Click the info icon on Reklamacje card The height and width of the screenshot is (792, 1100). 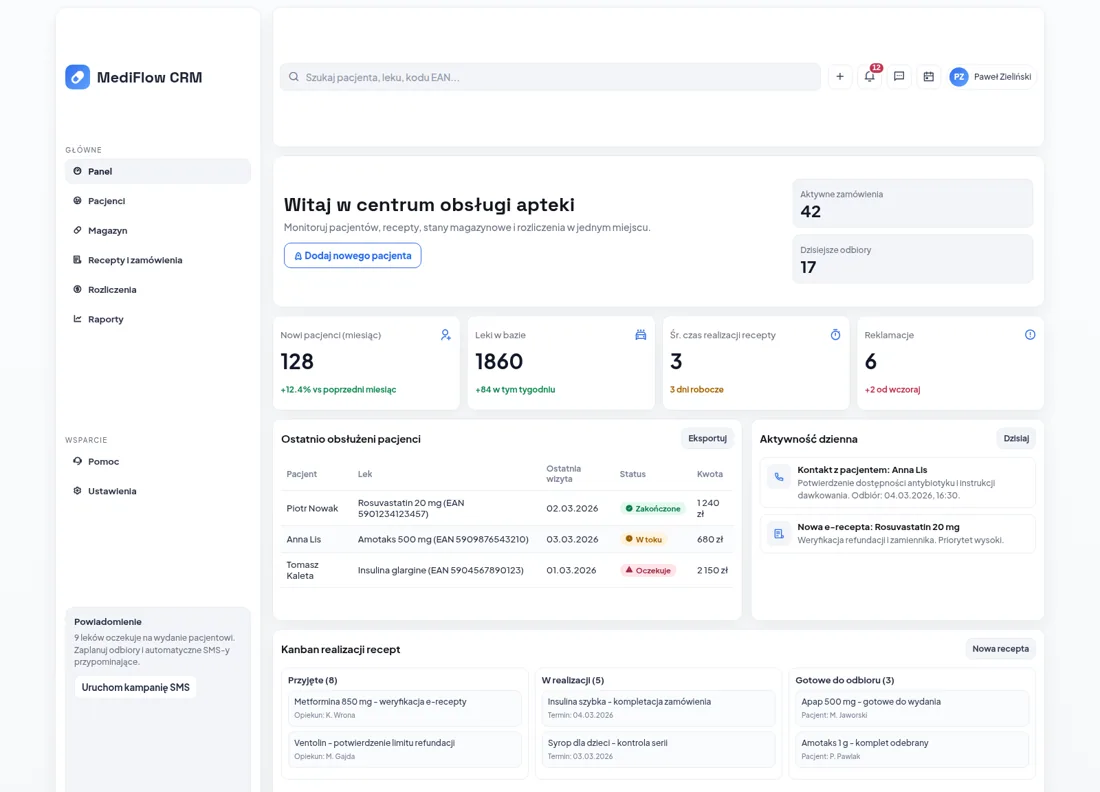coord(1030,335)
